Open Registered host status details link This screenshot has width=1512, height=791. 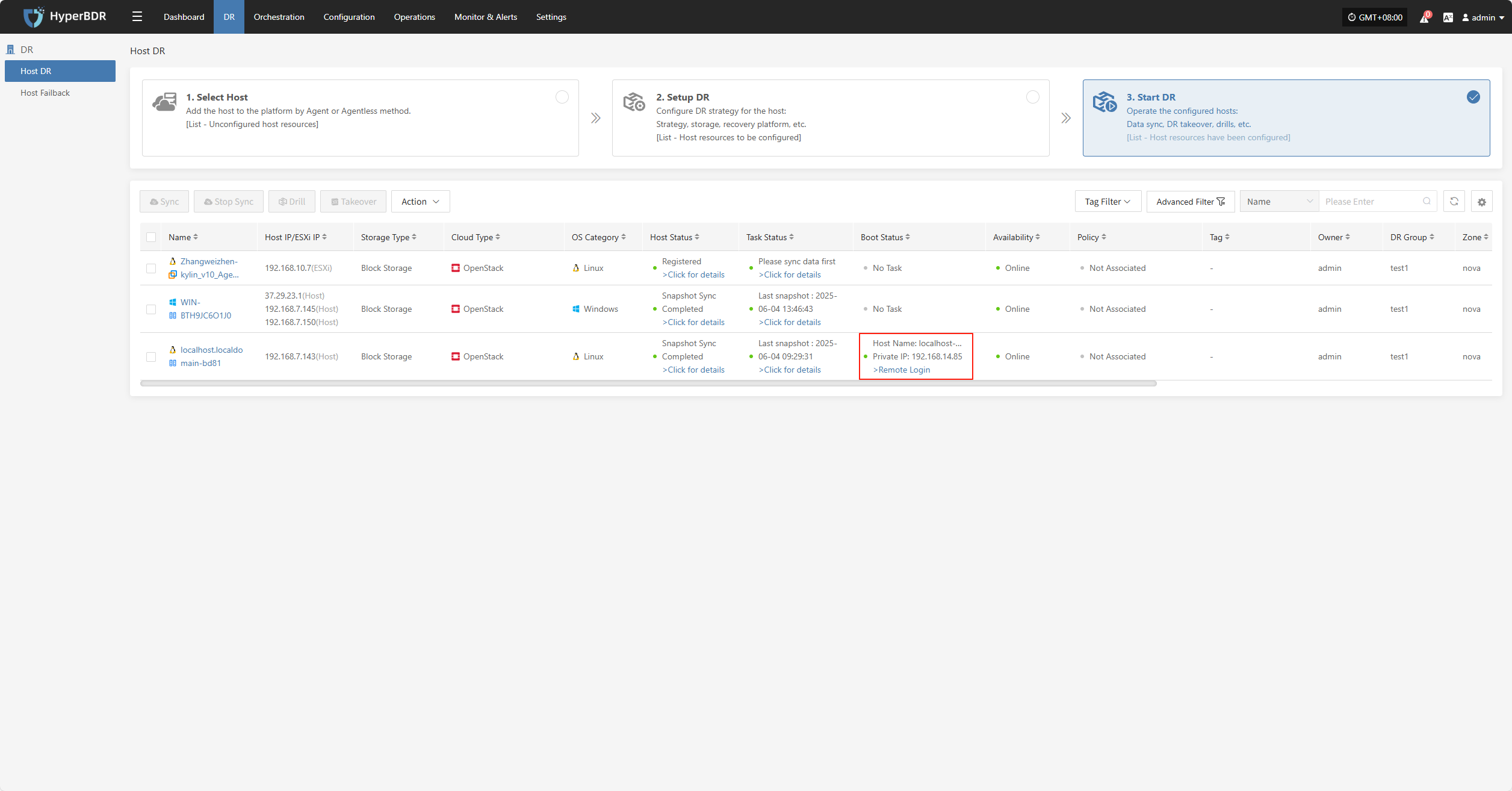click(693, 275)
